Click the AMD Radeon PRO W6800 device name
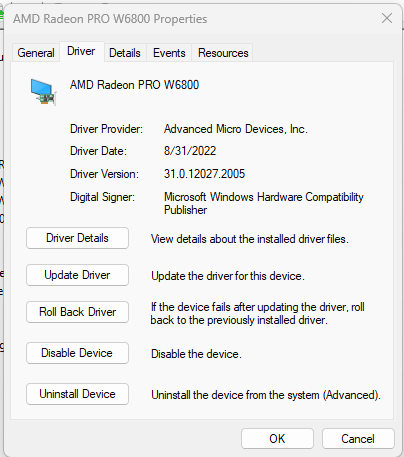404x457 pixels. click(x=134, y=85)
